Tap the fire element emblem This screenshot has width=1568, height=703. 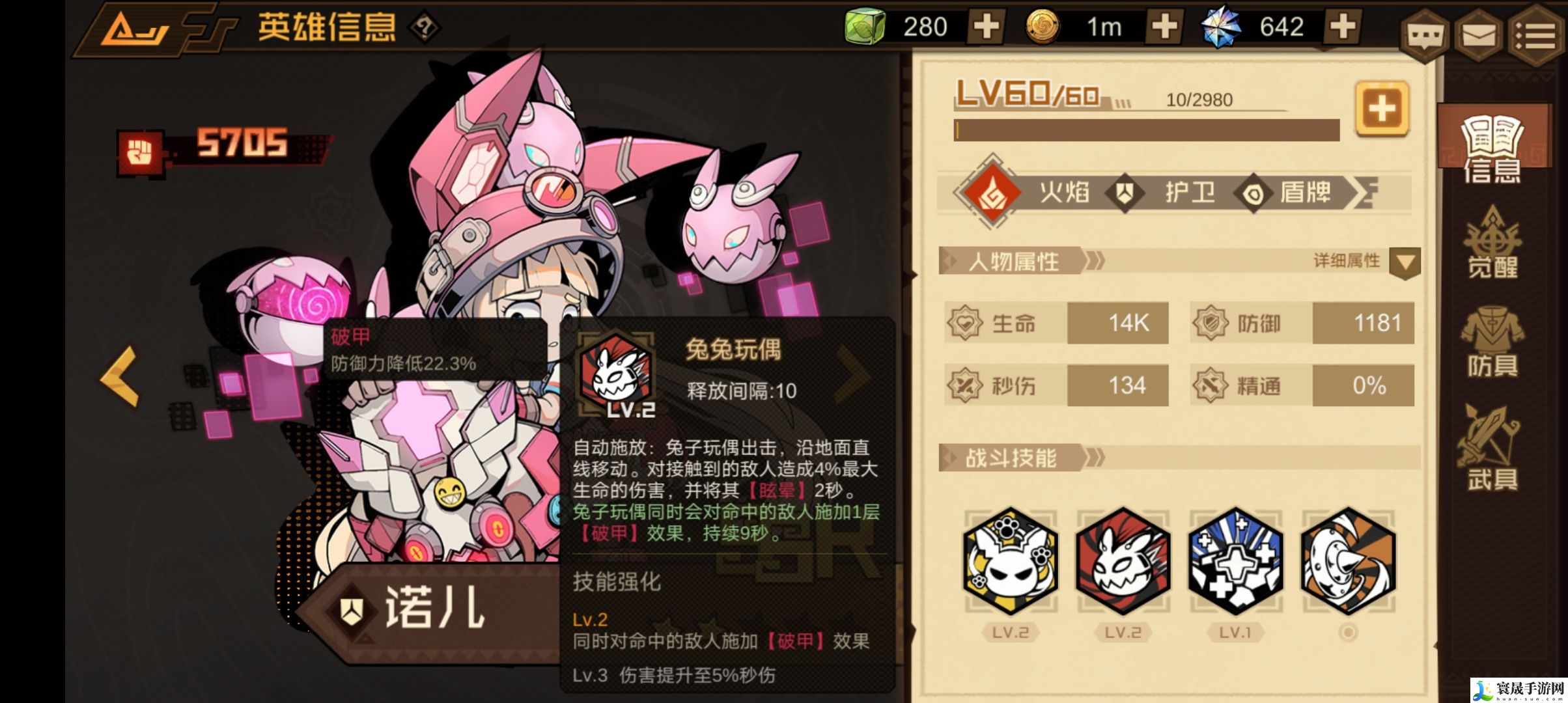click(x=992, y=193)
